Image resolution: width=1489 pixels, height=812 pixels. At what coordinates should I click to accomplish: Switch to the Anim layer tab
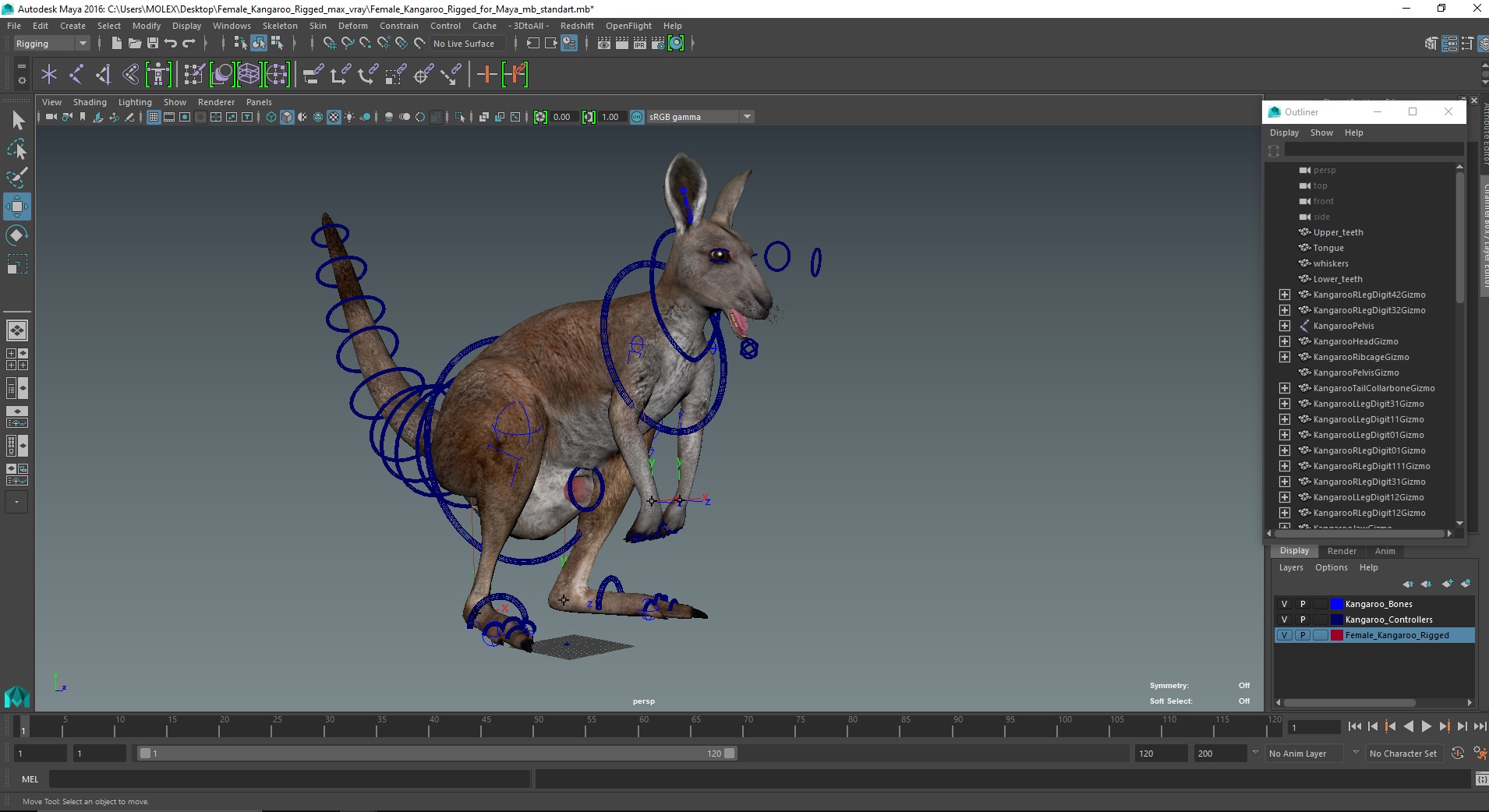coord(1385,551)
